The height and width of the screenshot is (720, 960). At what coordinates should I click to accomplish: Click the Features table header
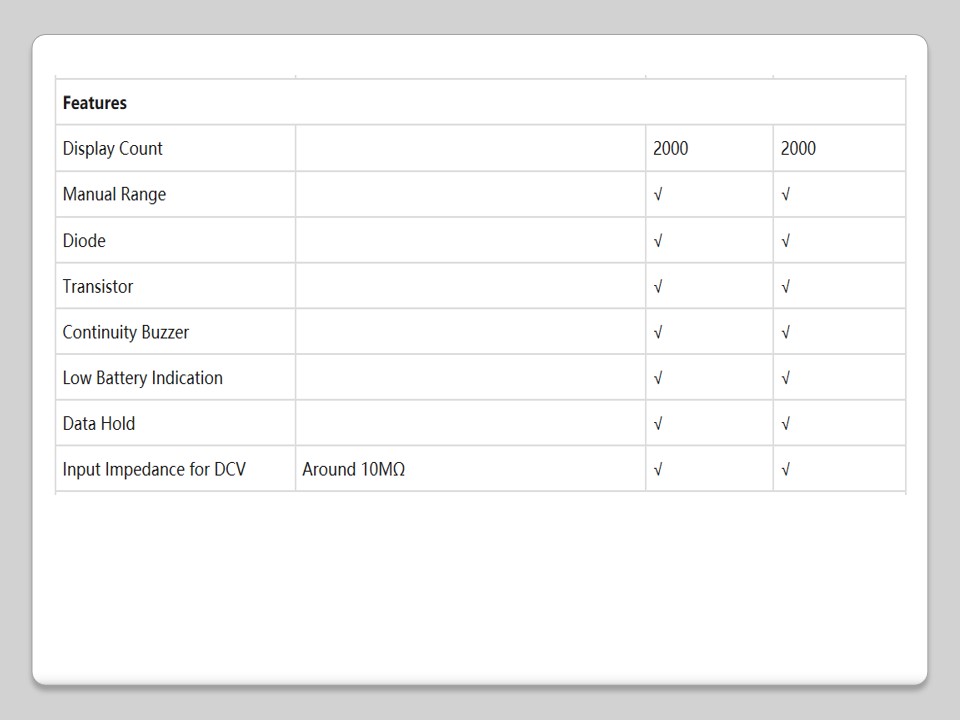click(x=95, y=103)
